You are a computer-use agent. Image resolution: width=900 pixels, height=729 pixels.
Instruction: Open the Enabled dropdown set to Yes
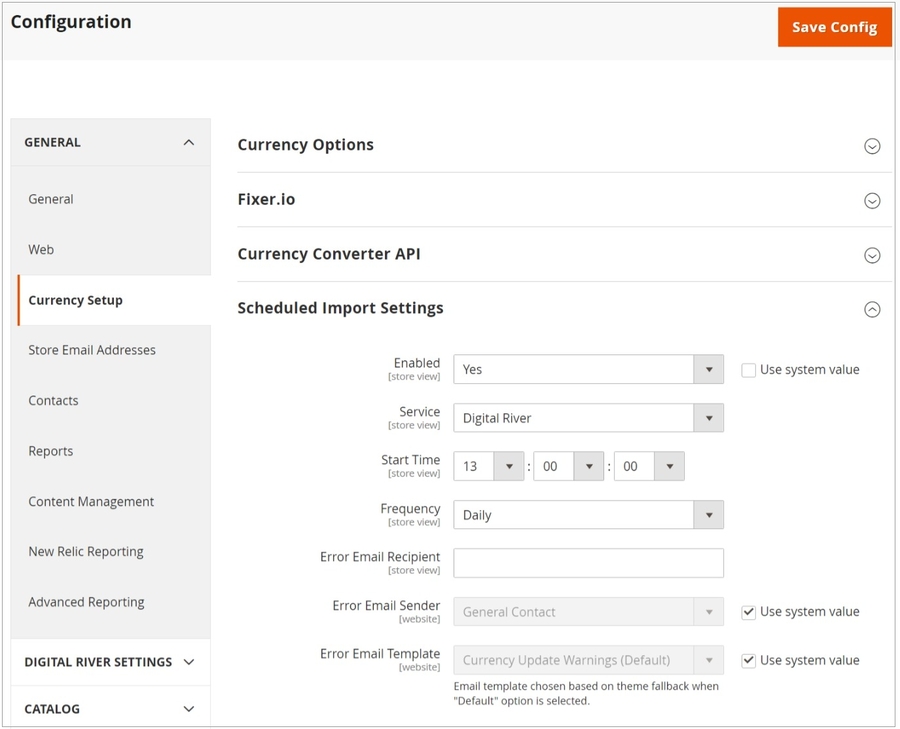tap(588, 370)
